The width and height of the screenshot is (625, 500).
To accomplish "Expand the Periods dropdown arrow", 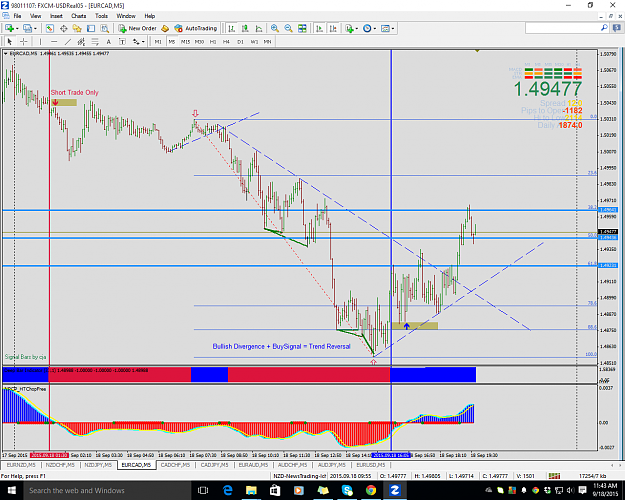I will (x=375, y=28).
